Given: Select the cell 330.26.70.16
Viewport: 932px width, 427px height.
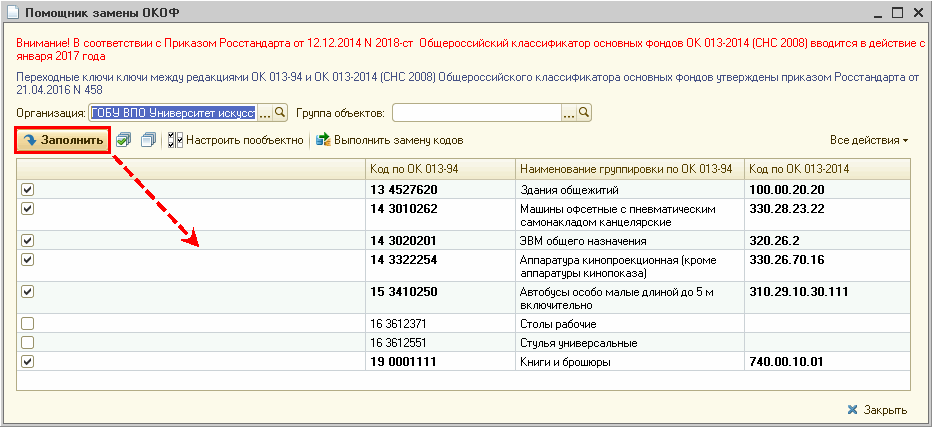Looking at the screenshot, I should pos(827,266).
